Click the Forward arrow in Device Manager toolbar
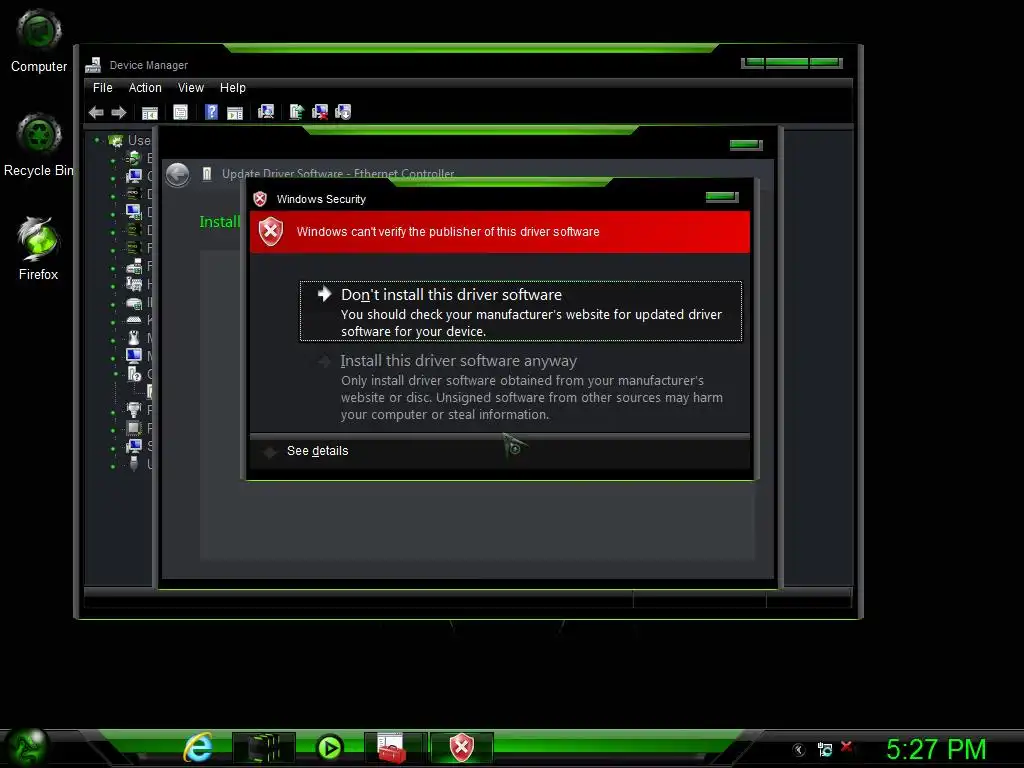Screen dimensions: 1024x768 coord(118,112)
